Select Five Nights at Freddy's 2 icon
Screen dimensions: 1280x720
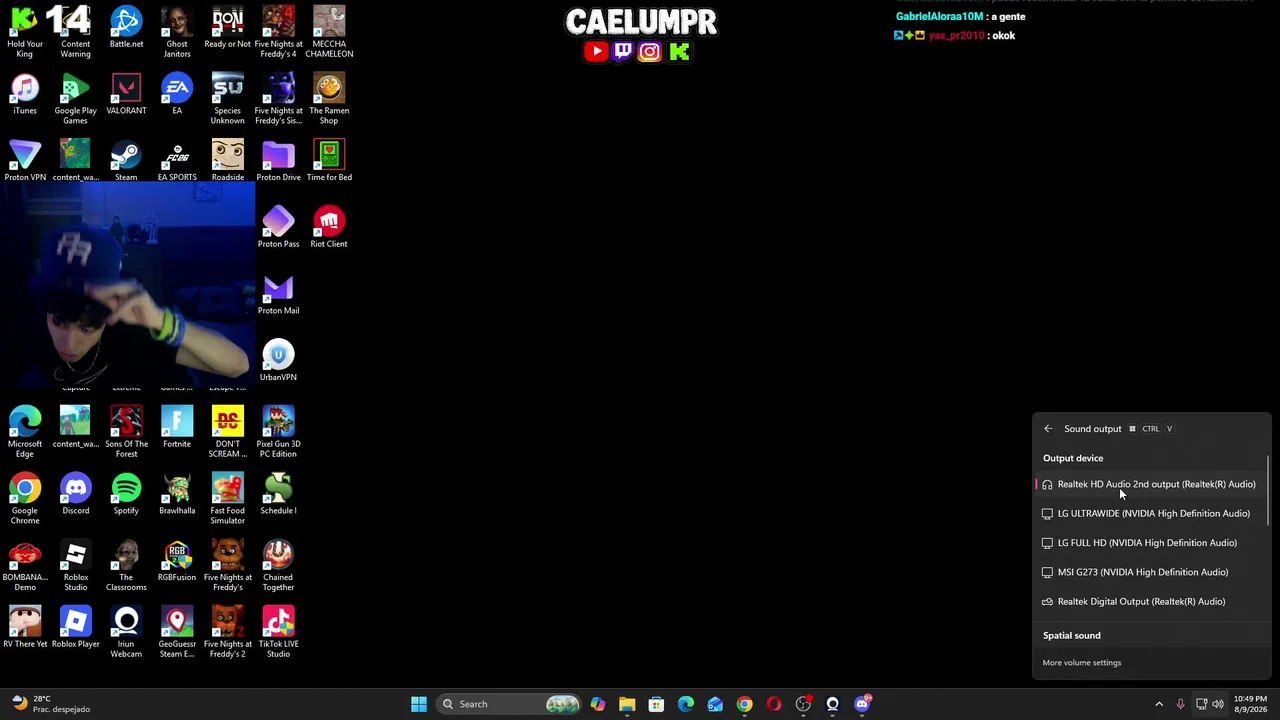pos(227,630)
